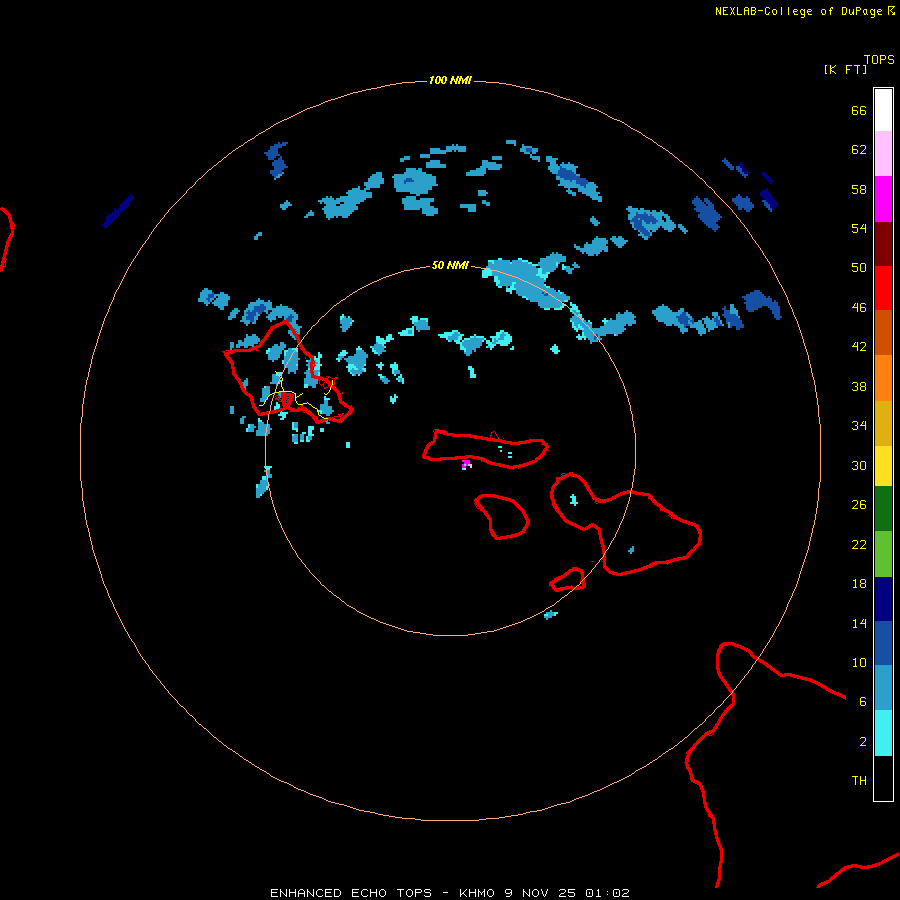Click the legend value '18'
This screenshot has width=900, height=900.
pyautogui.click(x=859, y=584)
